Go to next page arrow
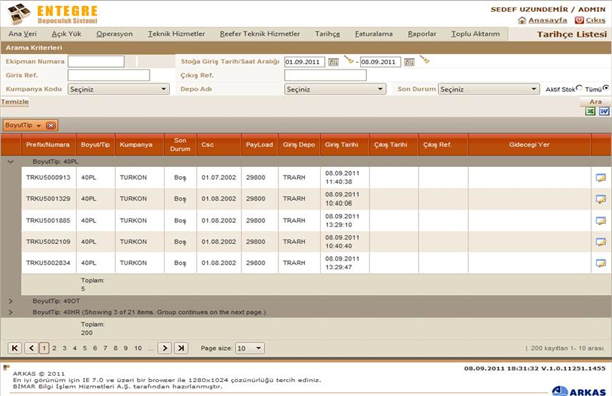 point(165,348)
